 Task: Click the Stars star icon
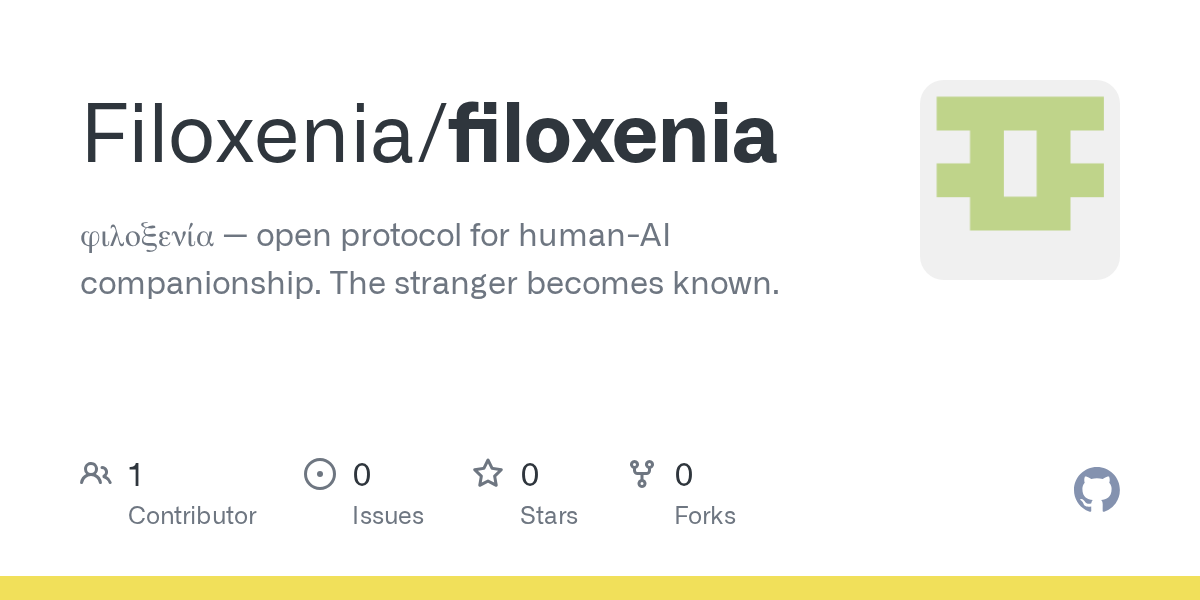pyautogui.click(x=487, y=473)
